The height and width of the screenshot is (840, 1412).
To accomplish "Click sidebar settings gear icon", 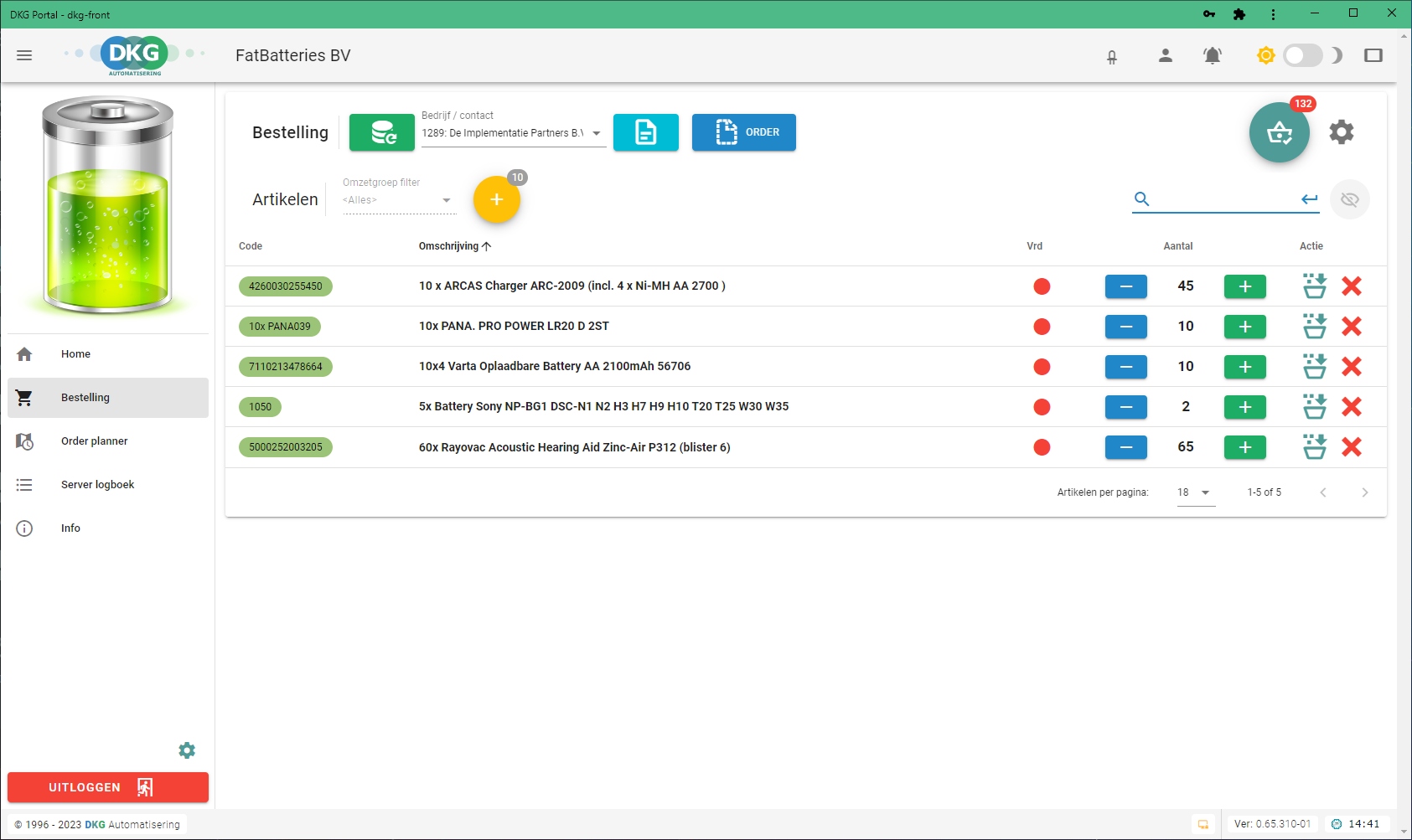I will coord(187,750).
